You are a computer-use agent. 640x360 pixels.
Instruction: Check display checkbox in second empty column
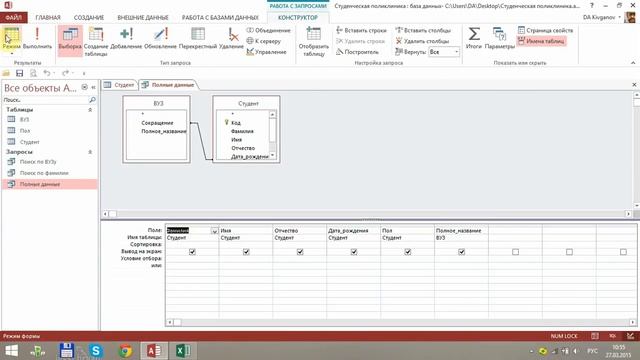[569, 252]
